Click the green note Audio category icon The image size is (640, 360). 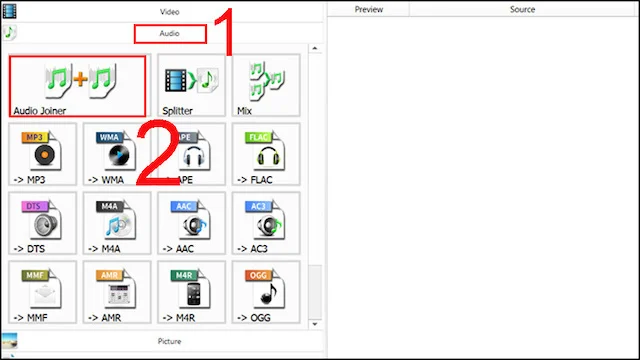(9, 32)
